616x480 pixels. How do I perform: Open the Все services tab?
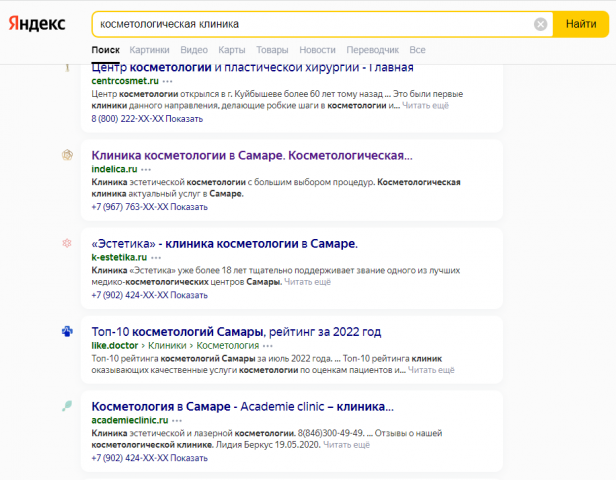click(417, 50)
